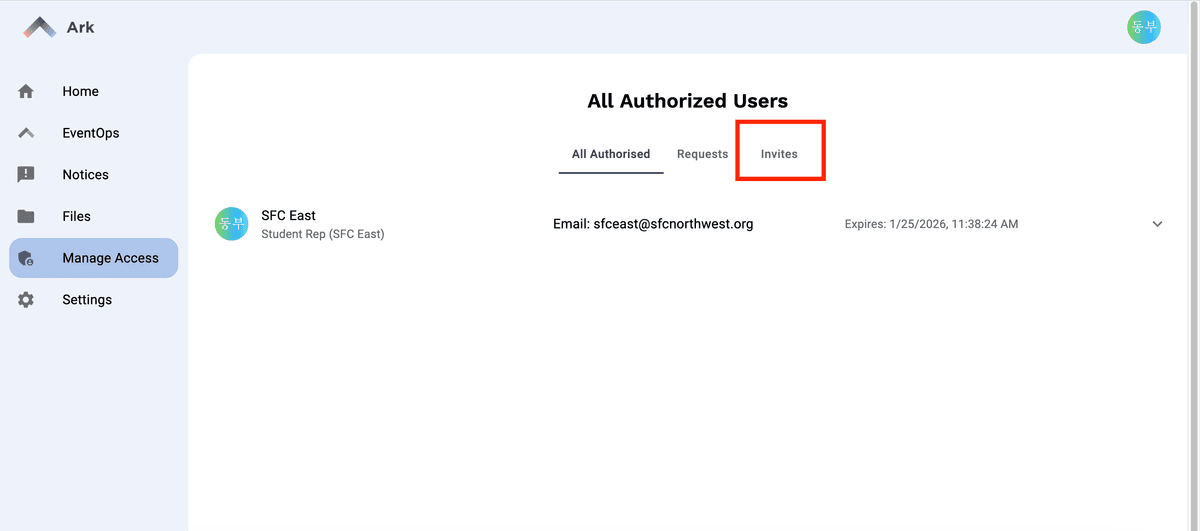Open the Settings sidebar label
The image size is (1200, 531).
[x=87, y=300]
